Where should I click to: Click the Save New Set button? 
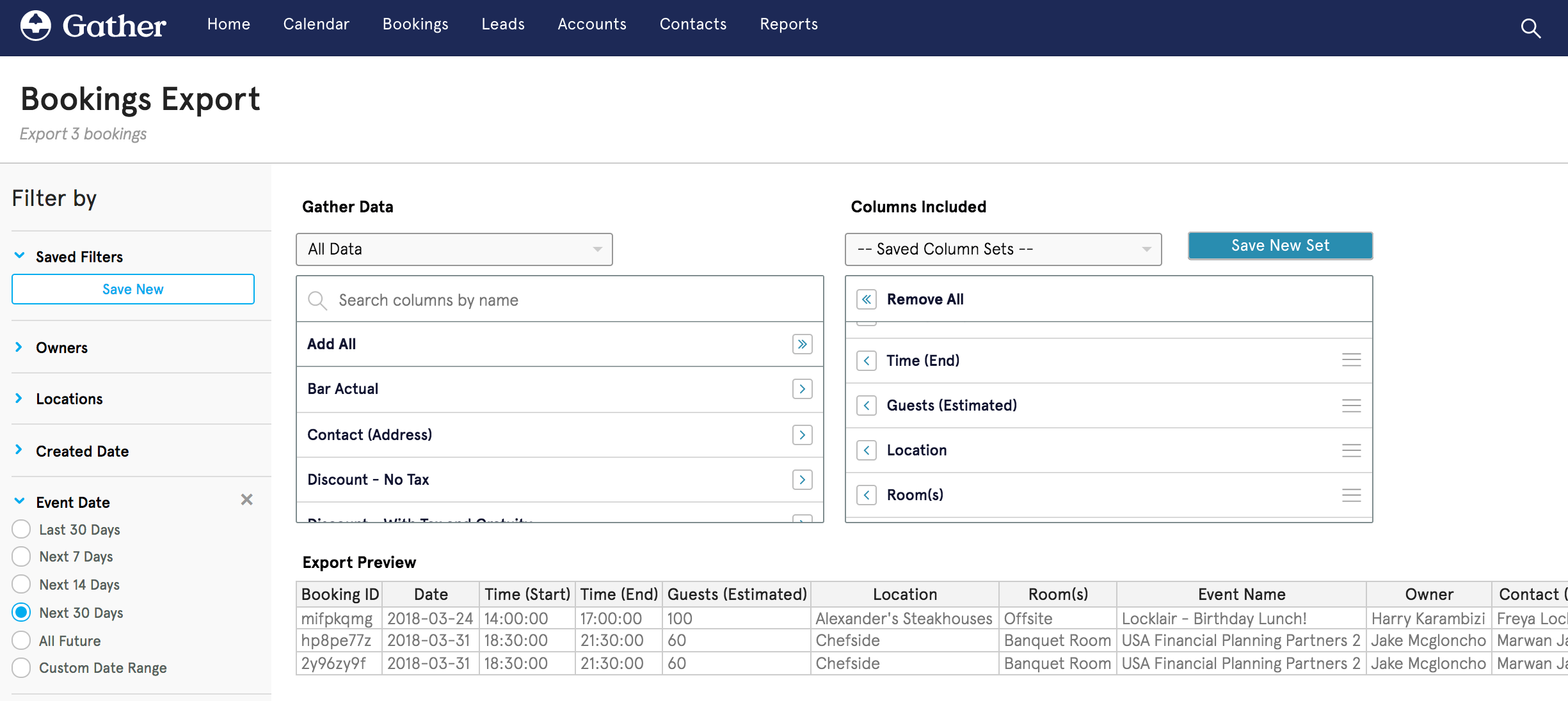(1280, 246)
